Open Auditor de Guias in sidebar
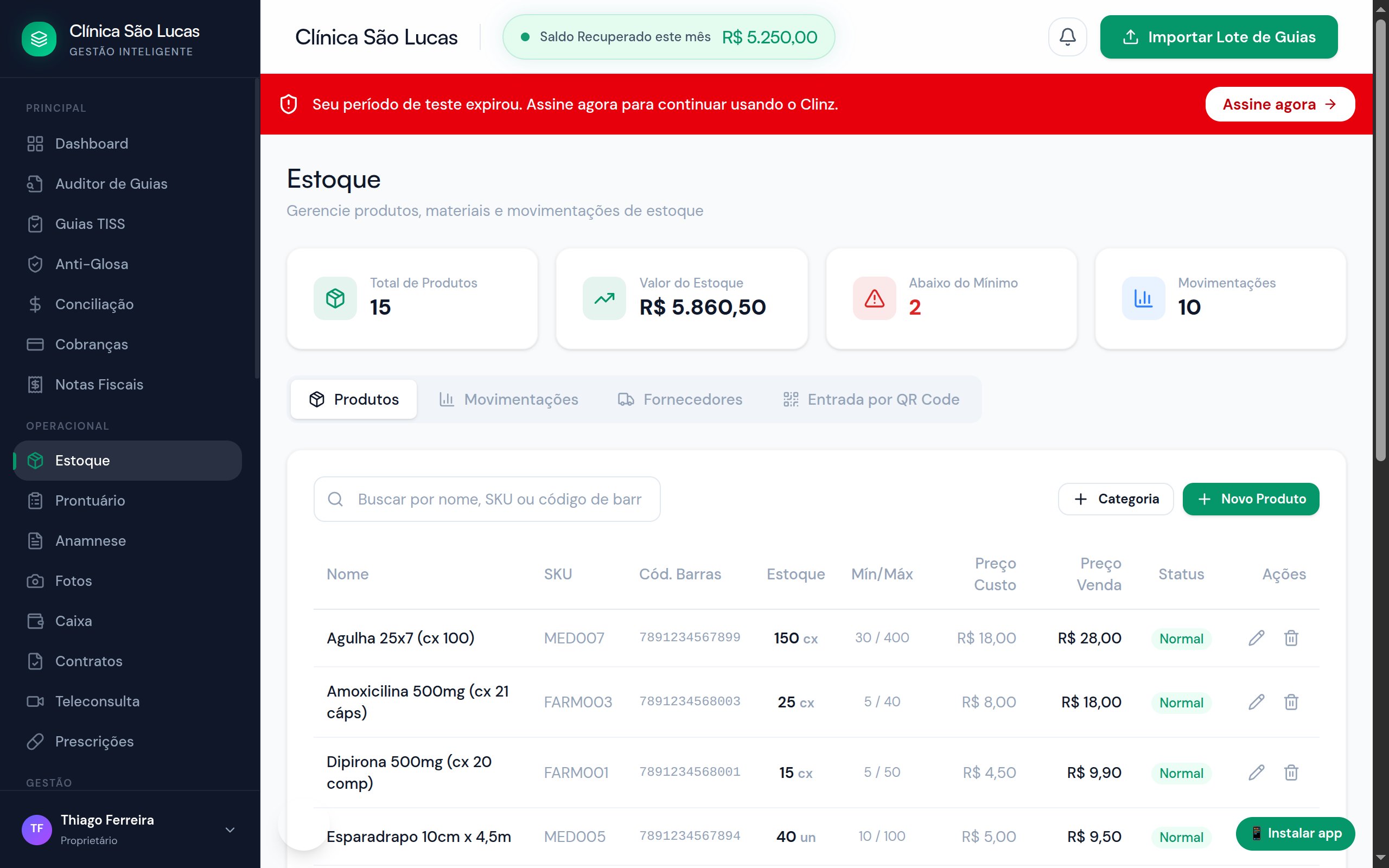The image size is (1389, 868). (111, 184)
